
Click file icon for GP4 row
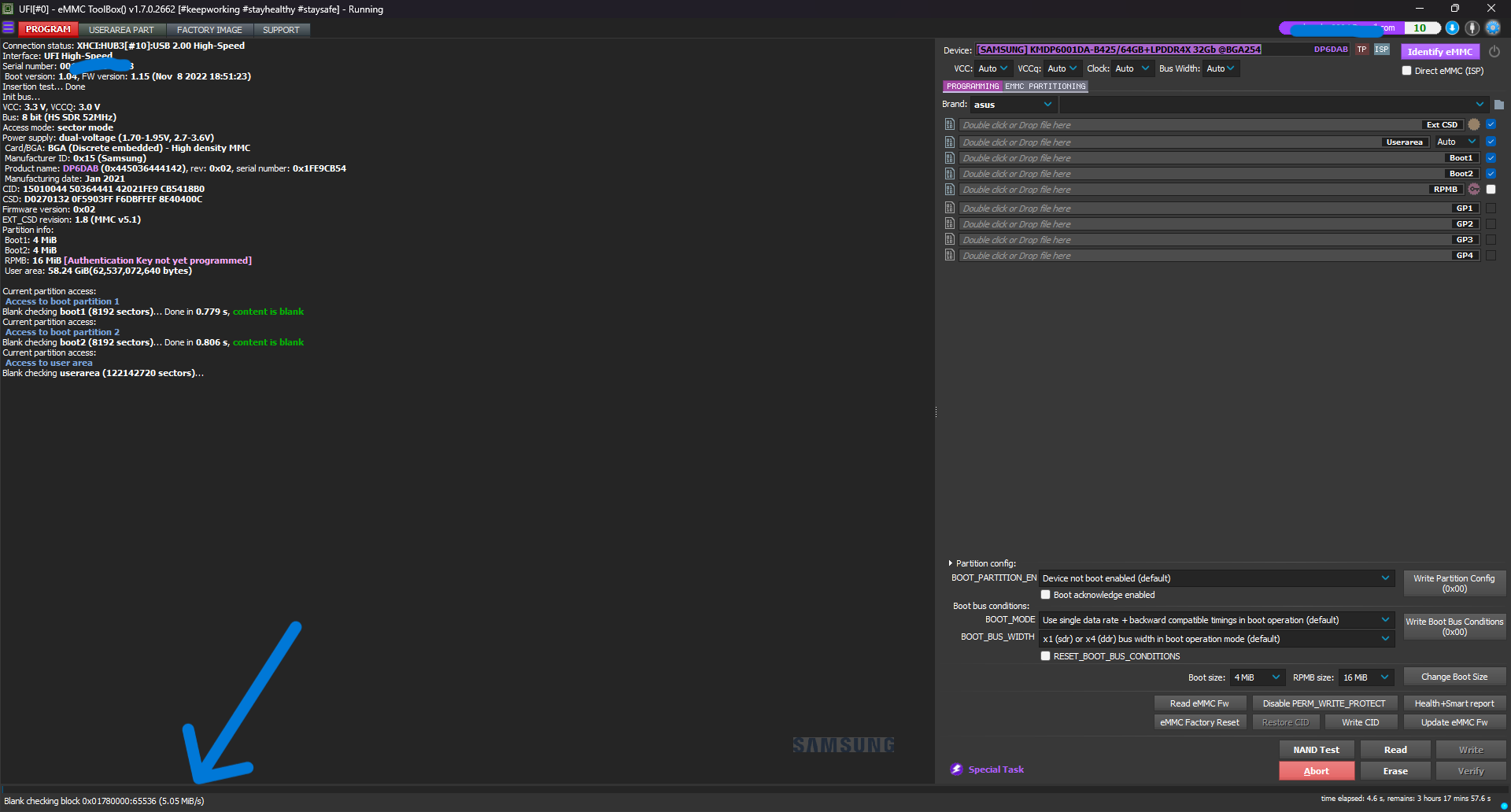(950, 255)
